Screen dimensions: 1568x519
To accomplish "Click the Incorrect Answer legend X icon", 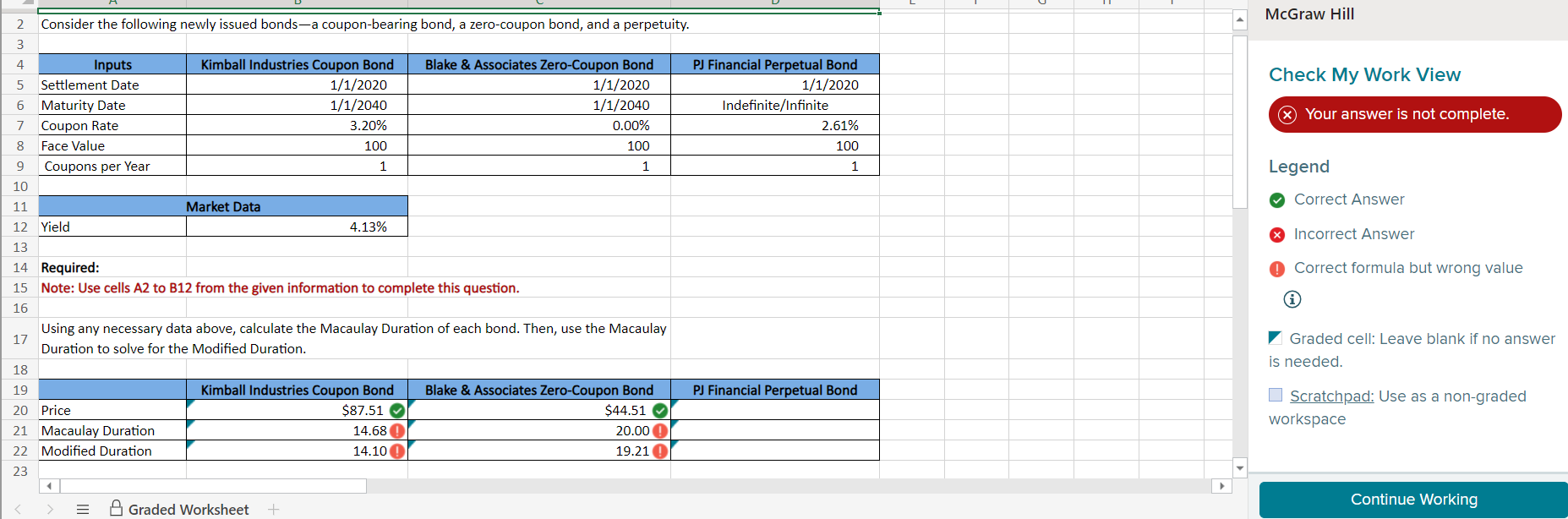I will tap(1277, 235).
